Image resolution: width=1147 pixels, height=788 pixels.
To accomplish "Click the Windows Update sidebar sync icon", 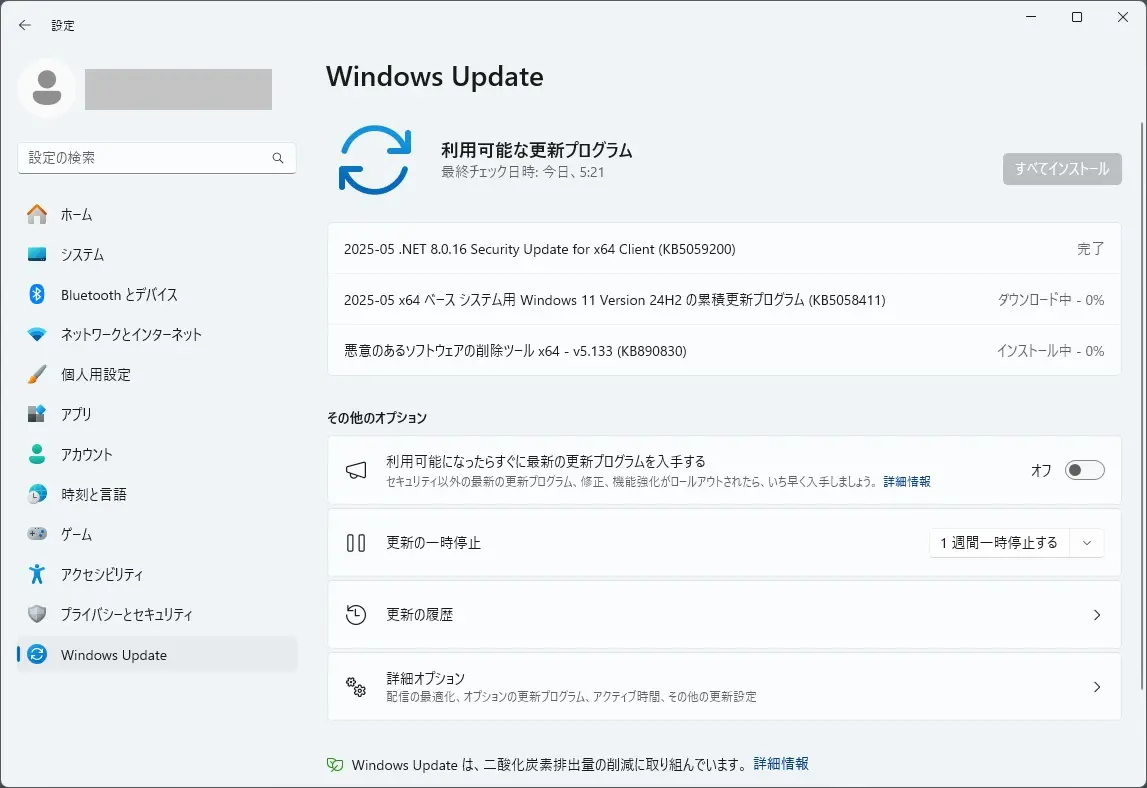I will point(37,654).
